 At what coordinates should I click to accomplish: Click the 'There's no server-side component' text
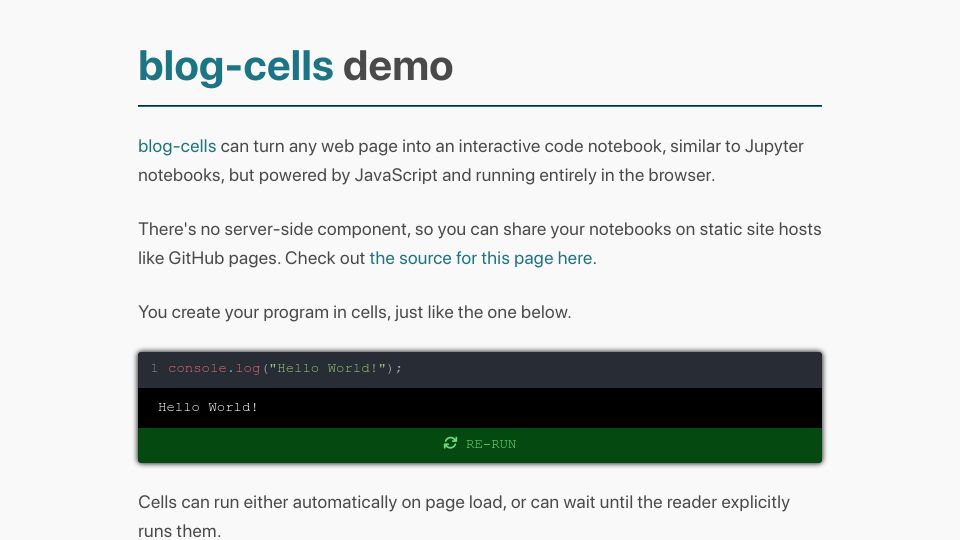274,229
